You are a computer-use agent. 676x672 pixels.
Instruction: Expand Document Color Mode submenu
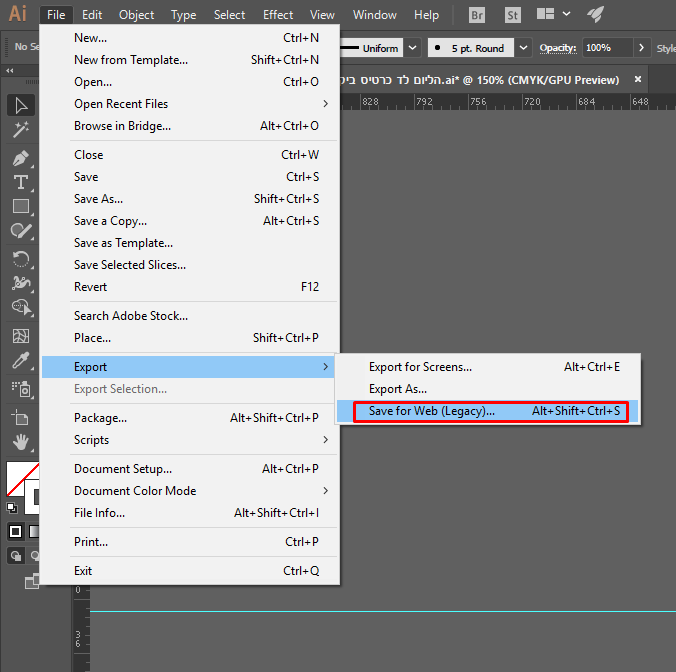pyautogui.click(x=189, y=491)
